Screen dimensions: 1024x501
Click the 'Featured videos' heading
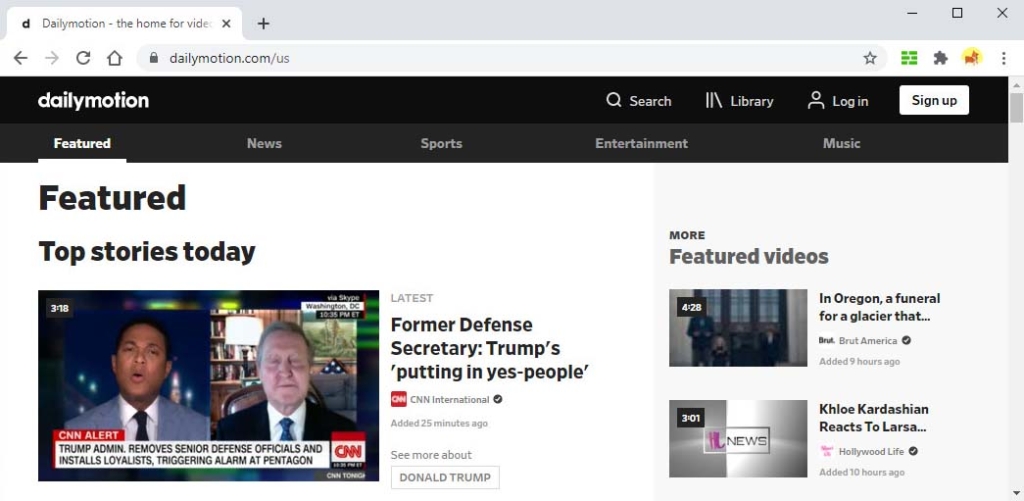748,256
